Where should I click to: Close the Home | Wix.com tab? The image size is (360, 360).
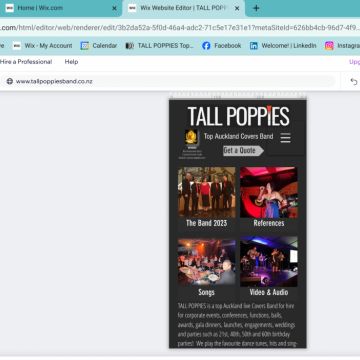(114, 8)
